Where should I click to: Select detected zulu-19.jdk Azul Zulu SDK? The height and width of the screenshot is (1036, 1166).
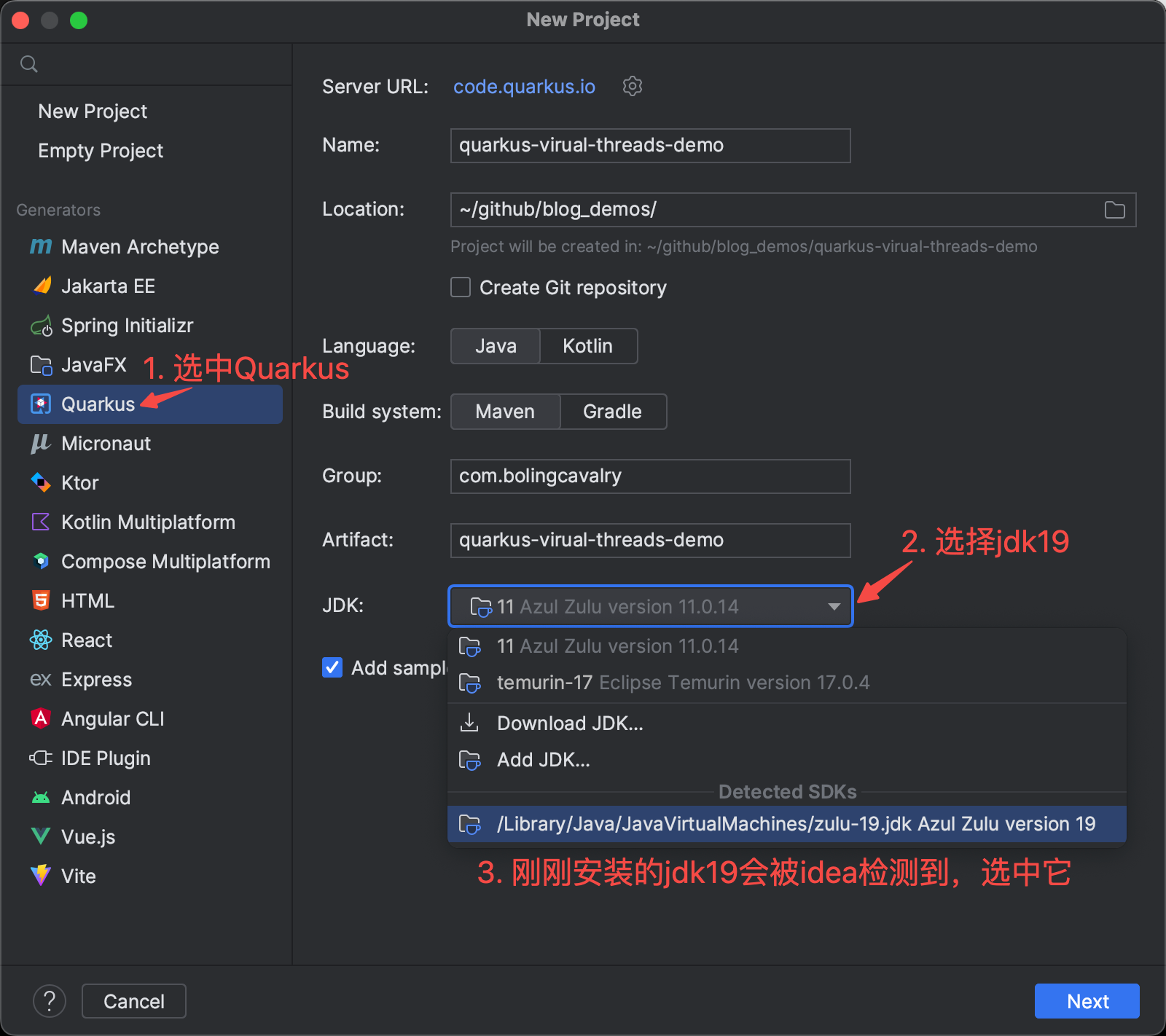pos(787,824)
